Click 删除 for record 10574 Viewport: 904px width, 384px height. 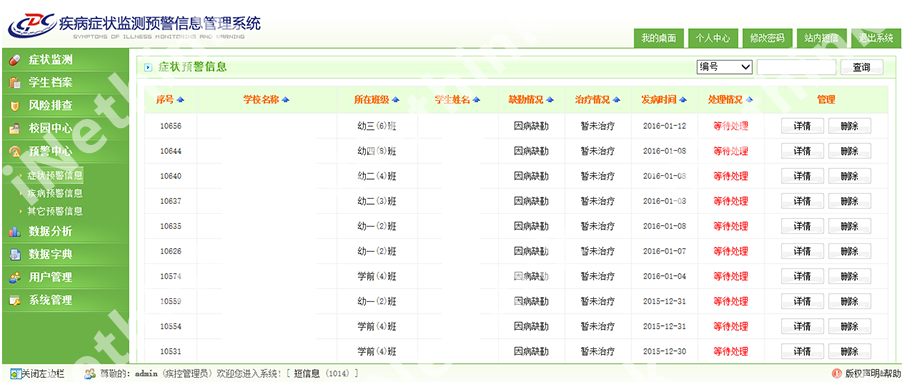[849, 277]
